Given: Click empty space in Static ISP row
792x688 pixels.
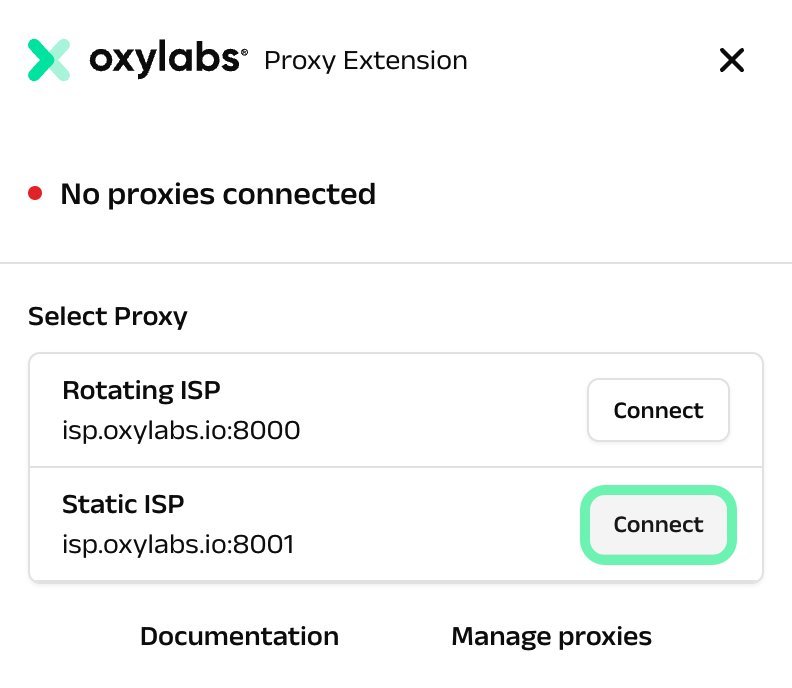Looking at the screenshot, I should [440, 525].
